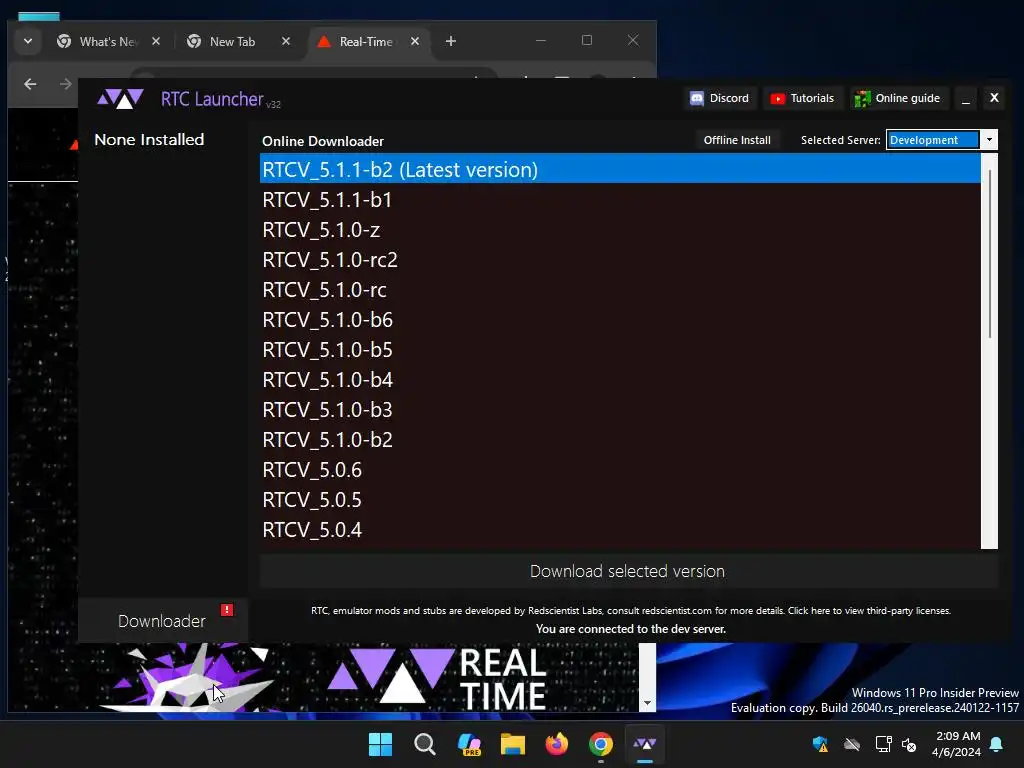Open Google Chrome from the taskbar
Viewport: 1024px width, 768px height.
(601, 744)
